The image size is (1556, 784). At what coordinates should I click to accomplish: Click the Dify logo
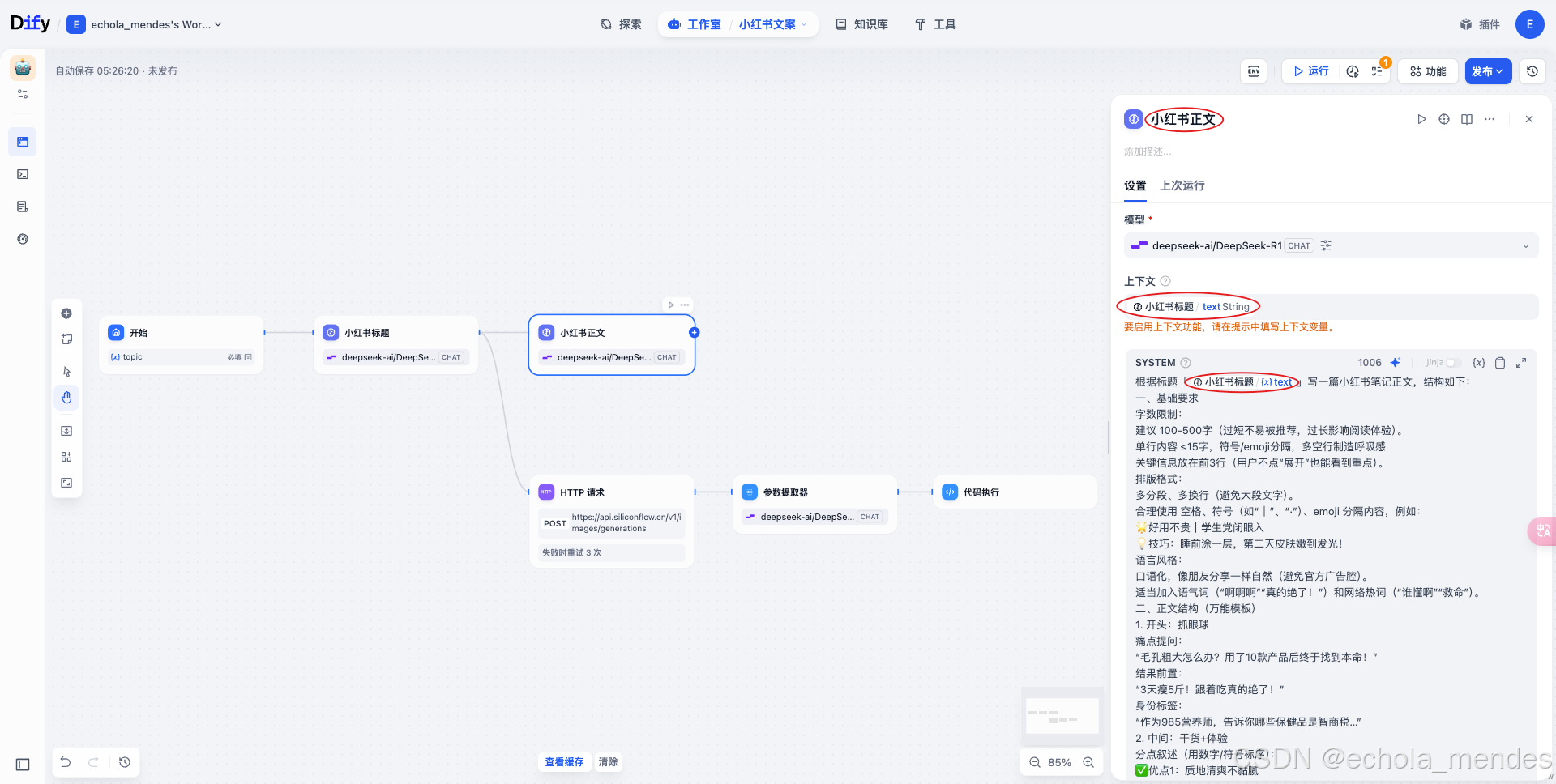pyautogui.click(x=30, y=23)
